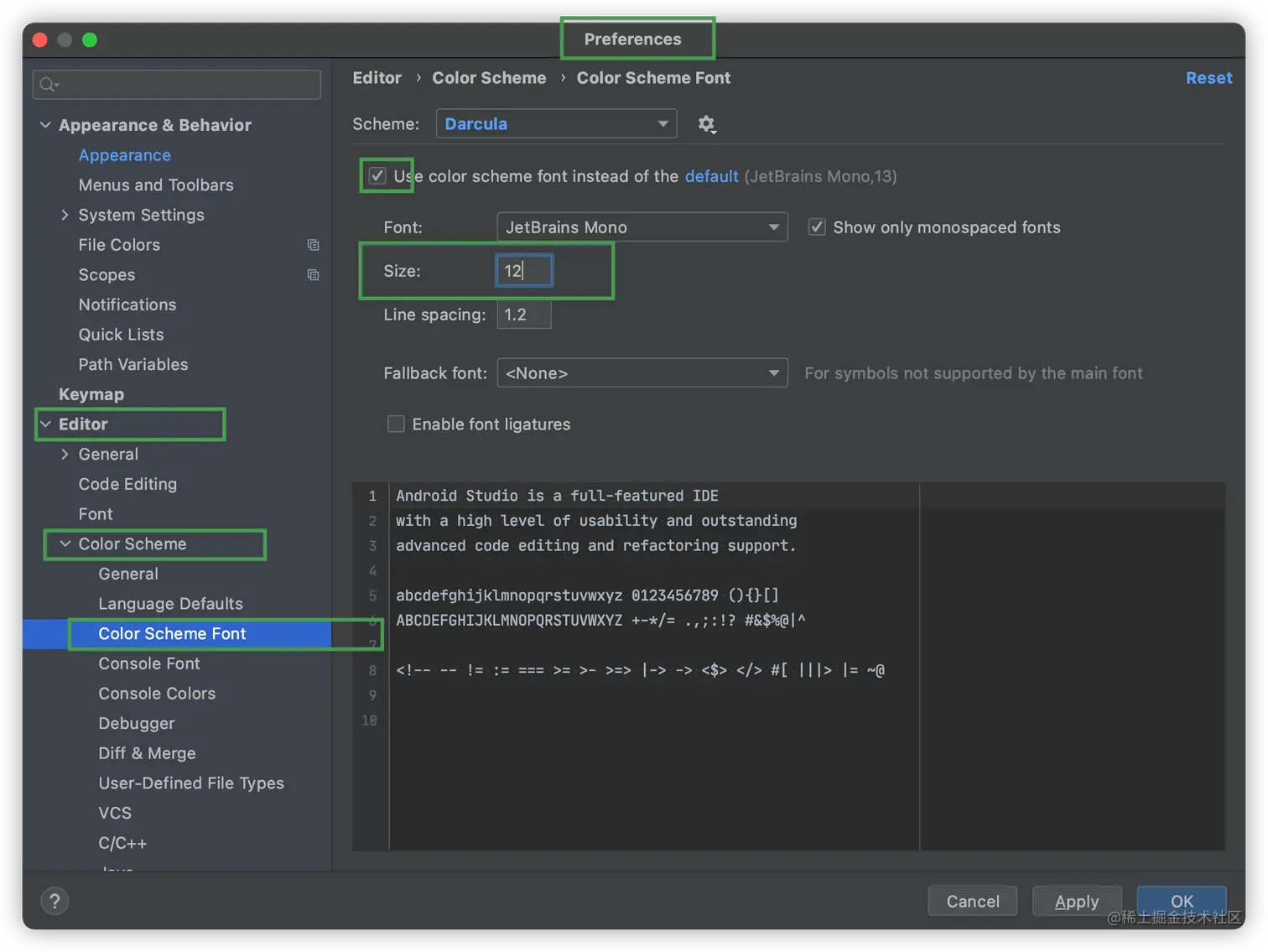The width and height of the screenshot is (1268, 952).
Task: Click the Editor breadcrumb
Action: pos(377,78)
